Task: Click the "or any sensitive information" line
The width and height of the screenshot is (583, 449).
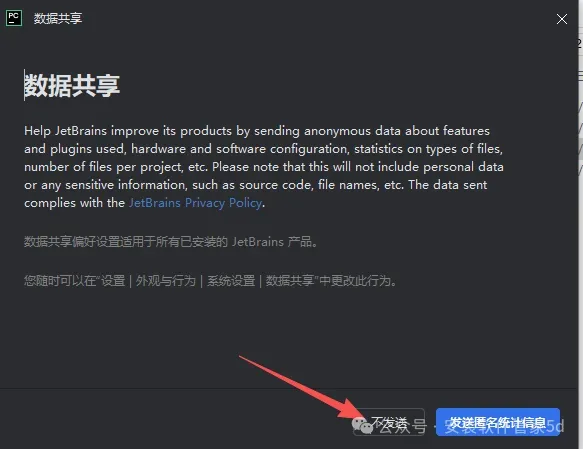Action: (x=255, y=185)
